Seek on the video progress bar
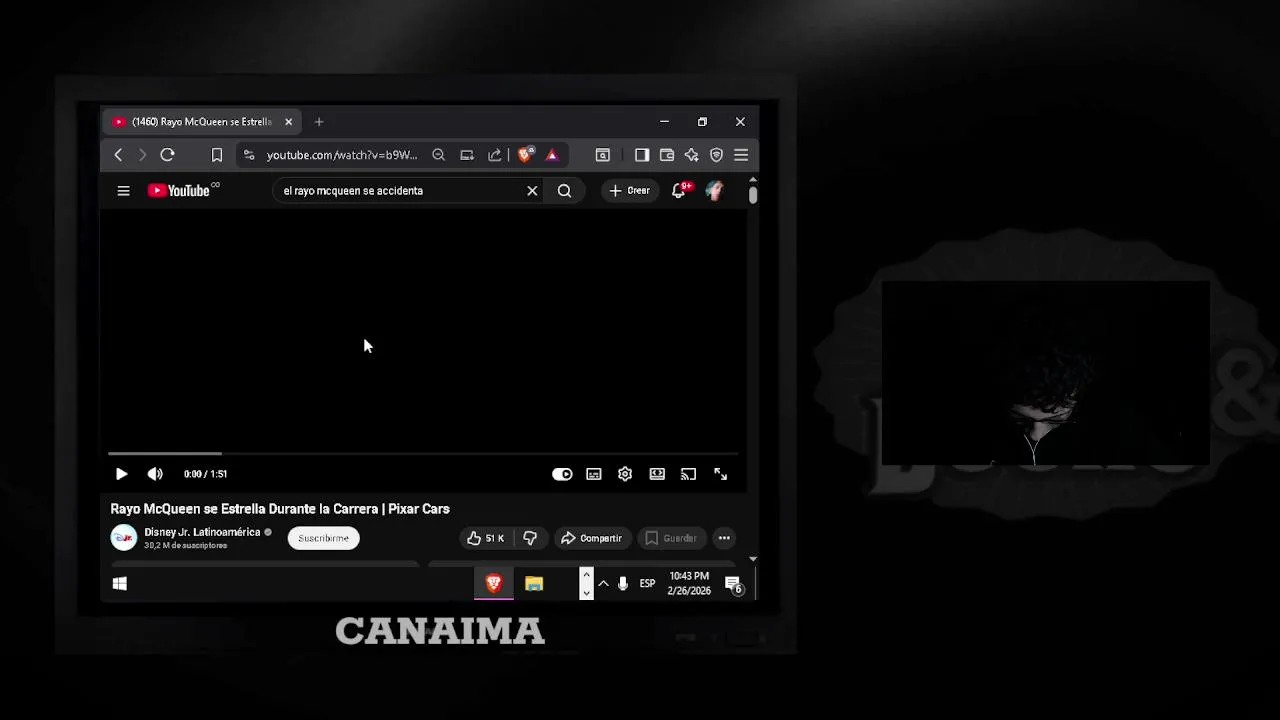 tap(423, 454)
